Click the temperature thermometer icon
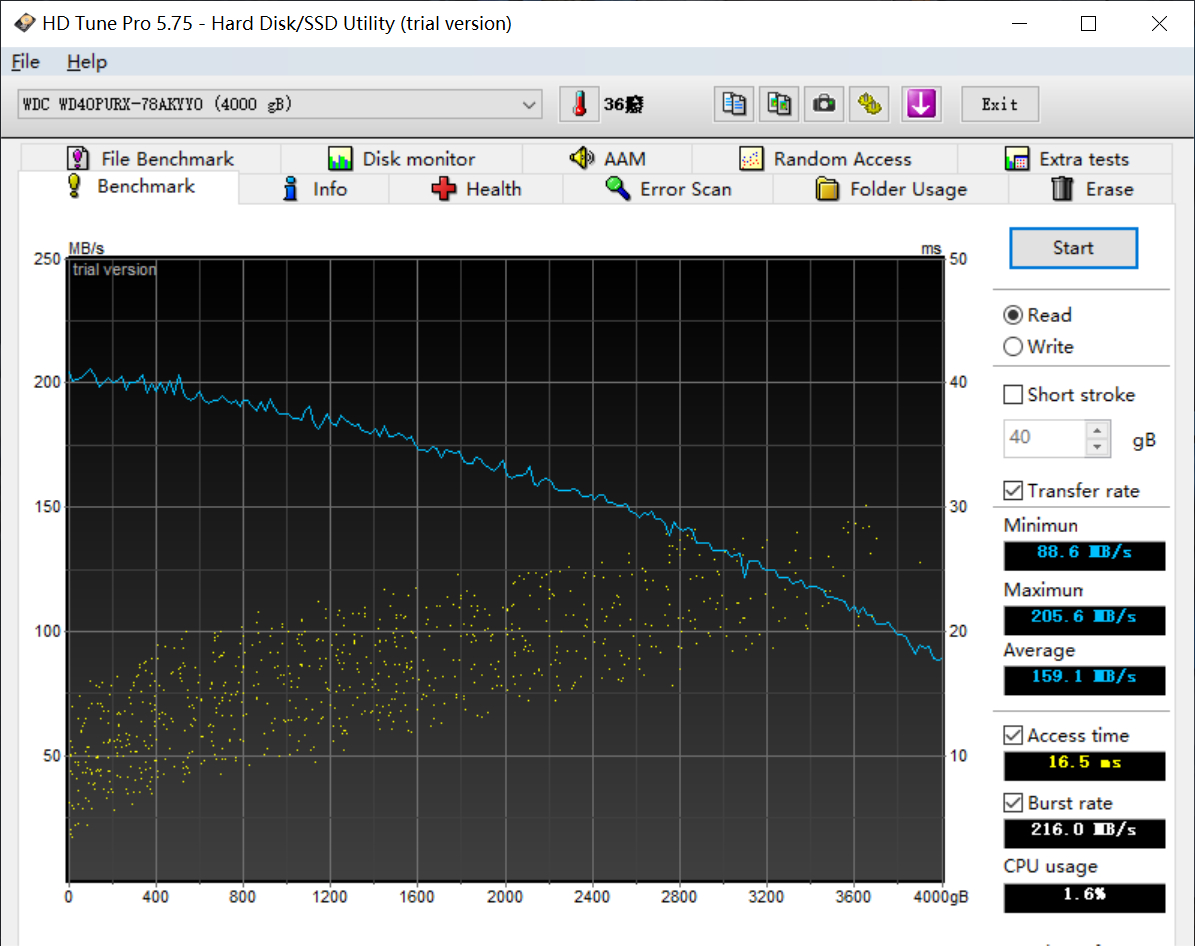 (x=579, y=104)
